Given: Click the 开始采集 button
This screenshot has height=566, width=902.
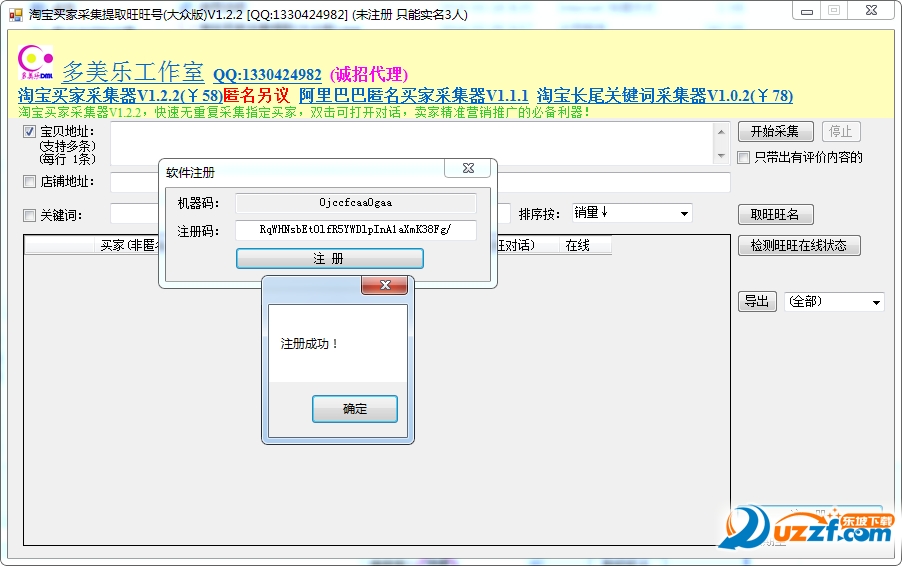Looking at the screenshot, I should coord(775,132).
